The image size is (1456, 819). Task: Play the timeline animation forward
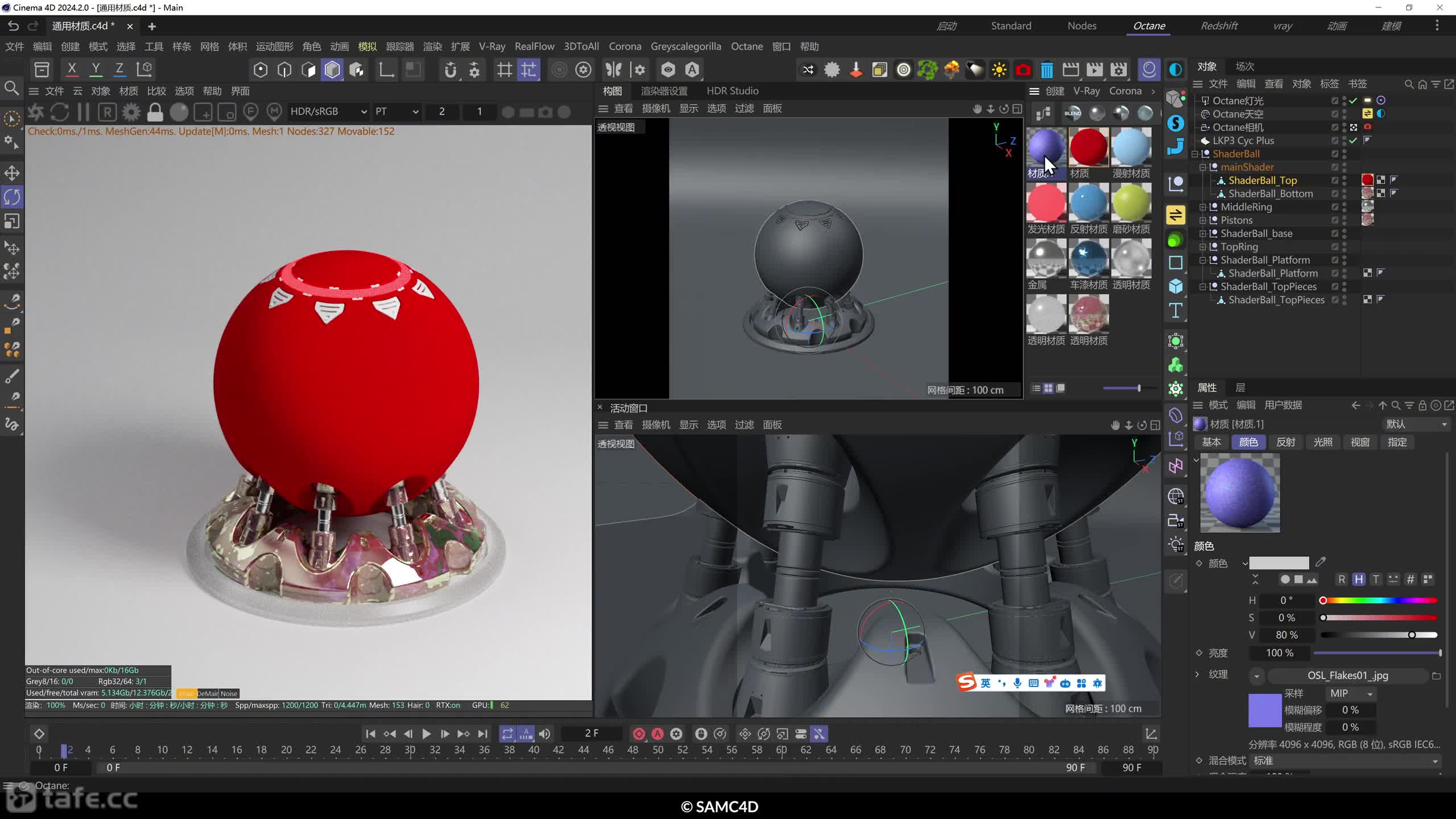[x=426, y=734]
